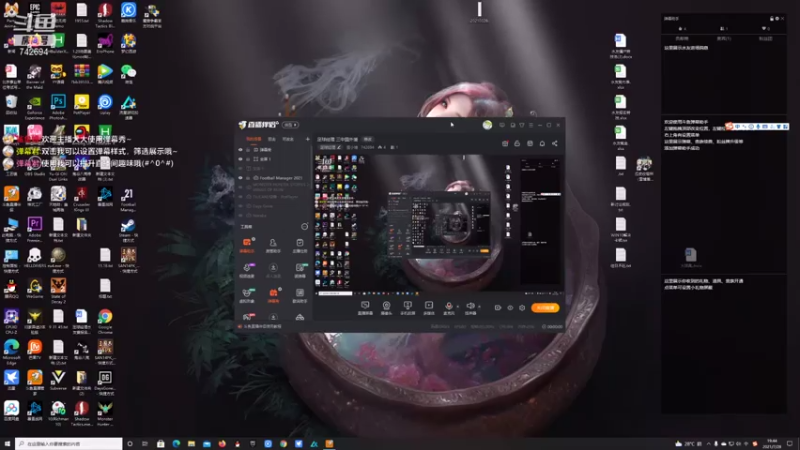
Task: Select the first scene tab highlighted in orange
Action: point(254,139)
